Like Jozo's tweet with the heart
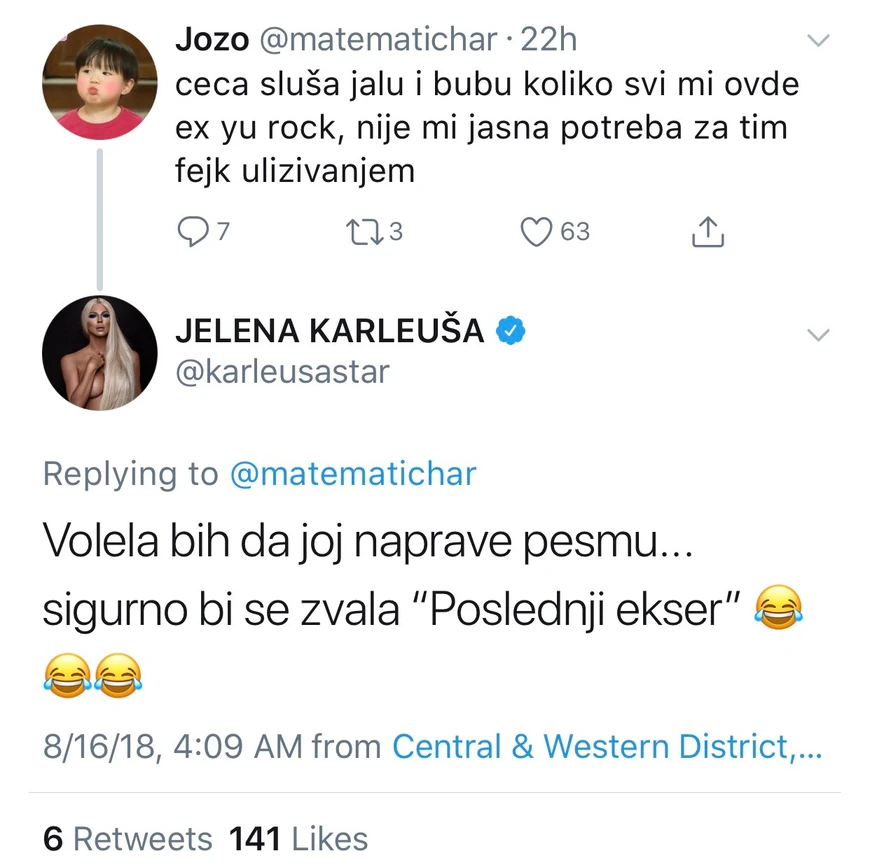The height and width of the screenshot is (865, 870). point(538,232)
